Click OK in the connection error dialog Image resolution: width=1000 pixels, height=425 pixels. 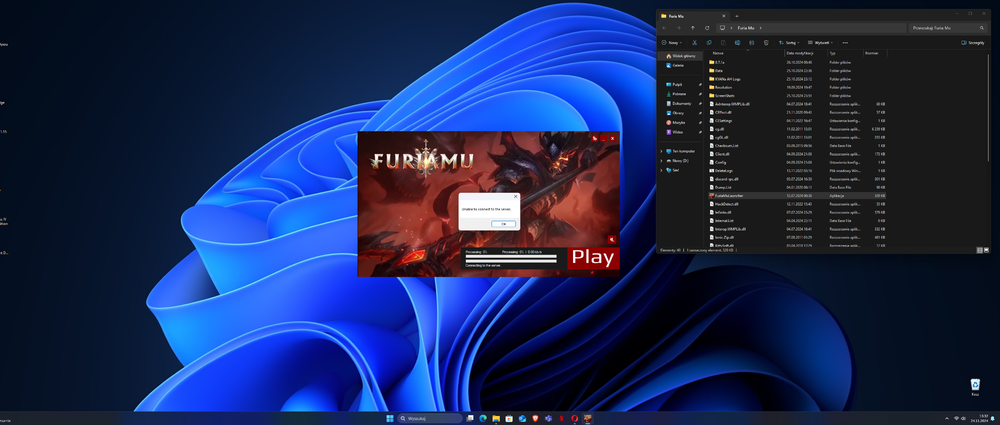(x=503, y=224)
